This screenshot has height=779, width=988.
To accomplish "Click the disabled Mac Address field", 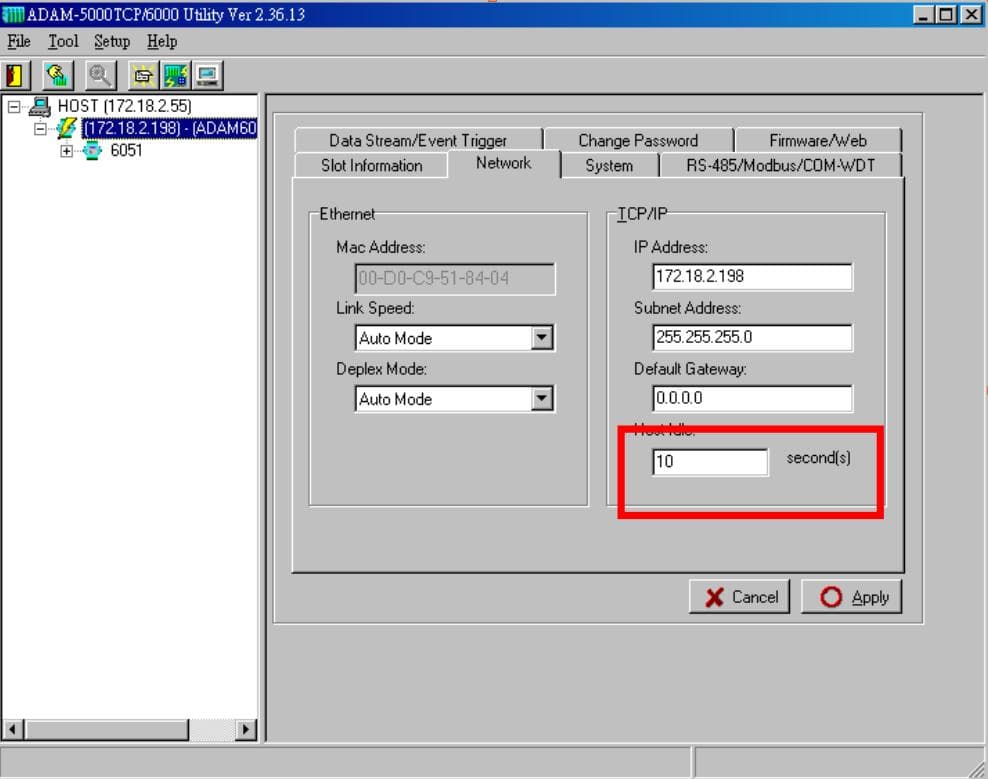I will tap(455, 278).
